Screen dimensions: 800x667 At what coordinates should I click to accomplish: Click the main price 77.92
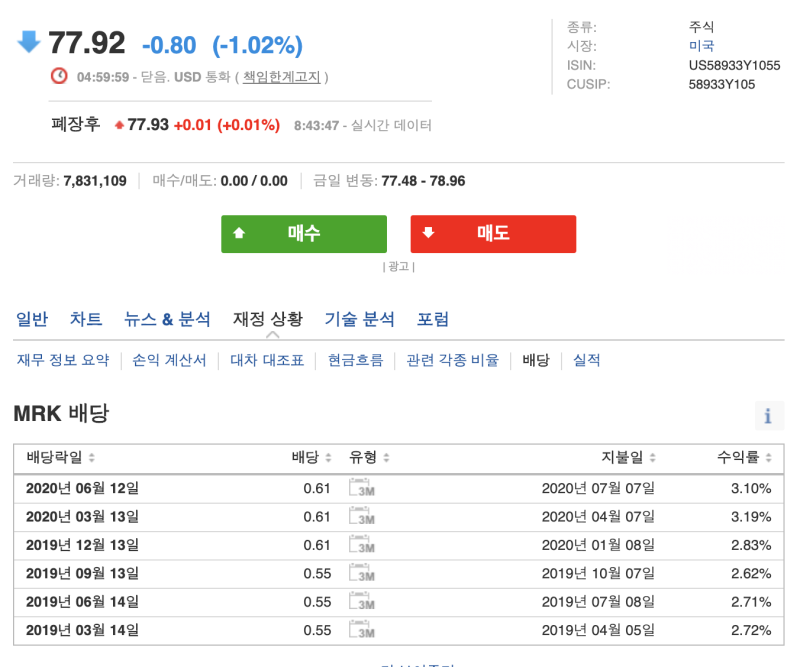[87, 42]
